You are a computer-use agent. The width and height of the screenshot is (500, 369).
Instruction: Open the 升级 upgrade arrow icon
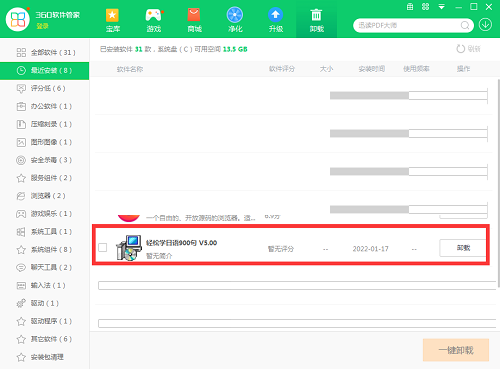click(275, 15)
